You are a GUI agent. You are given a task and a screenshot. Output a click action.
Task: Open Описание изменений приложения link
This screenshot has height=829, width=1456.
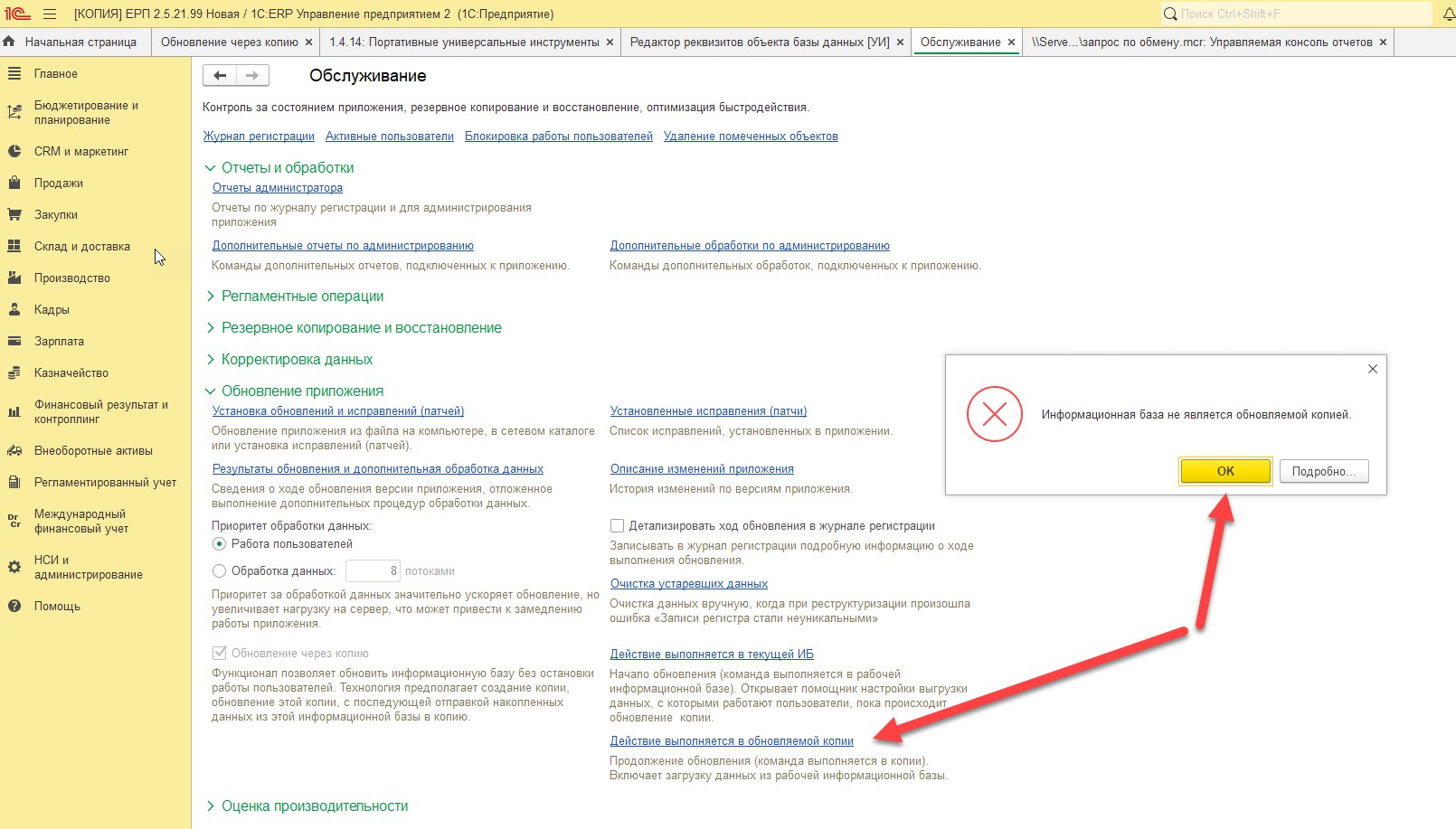pyautogui.click(x=702, y=468)
